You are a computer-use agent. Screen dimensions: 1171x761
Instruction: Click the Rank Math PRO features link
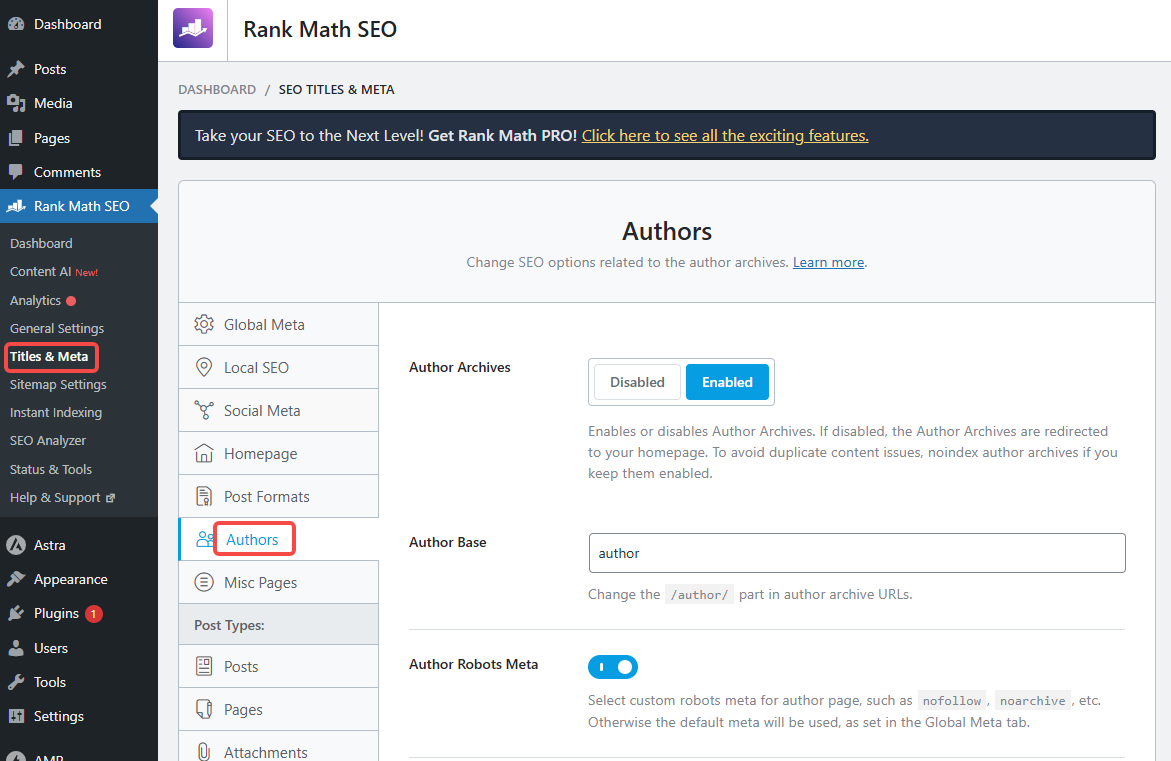[724, 135]
